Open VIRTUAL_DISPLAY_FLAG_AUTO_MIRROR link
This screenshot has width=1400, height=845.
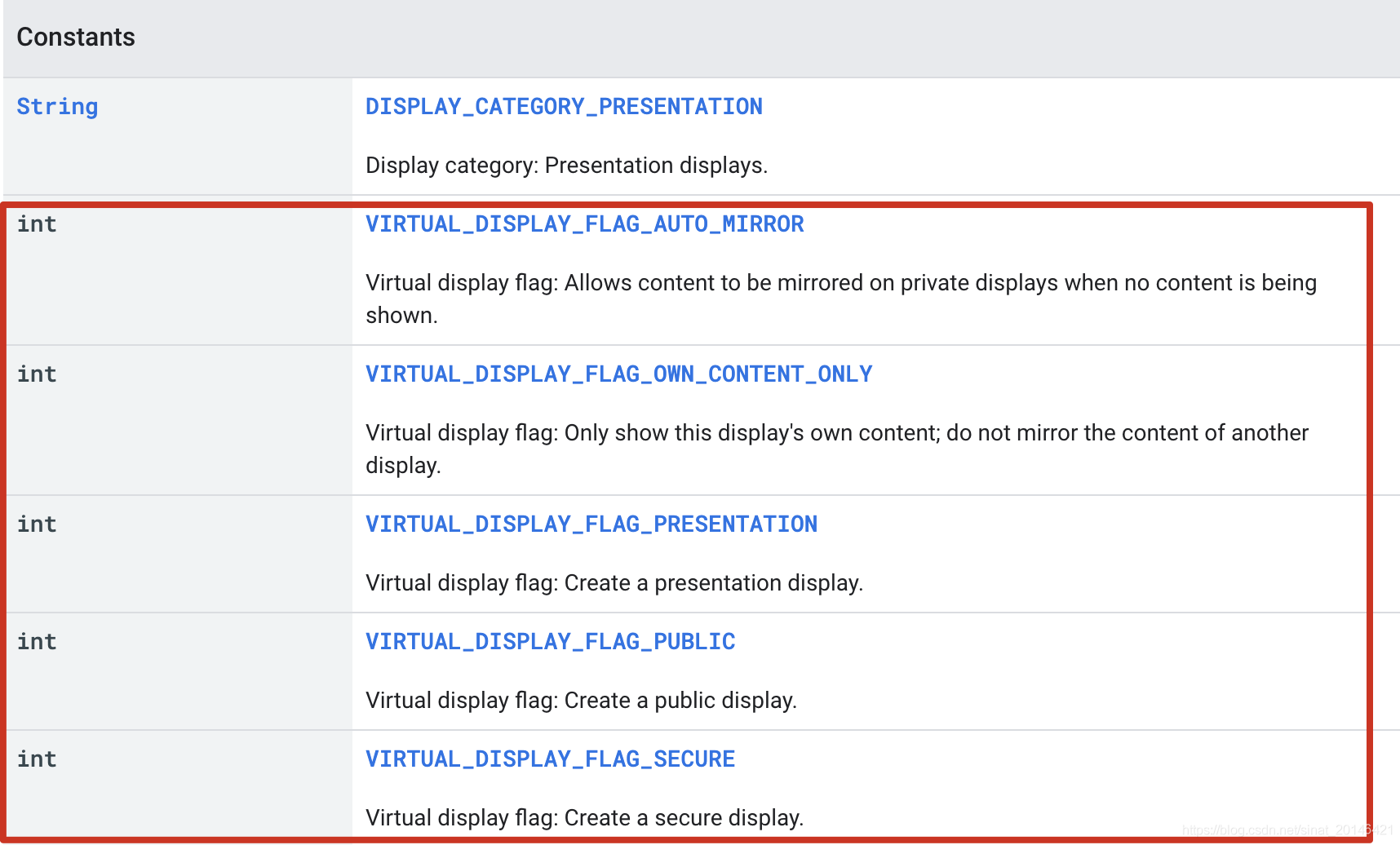(x=584, y=224)
